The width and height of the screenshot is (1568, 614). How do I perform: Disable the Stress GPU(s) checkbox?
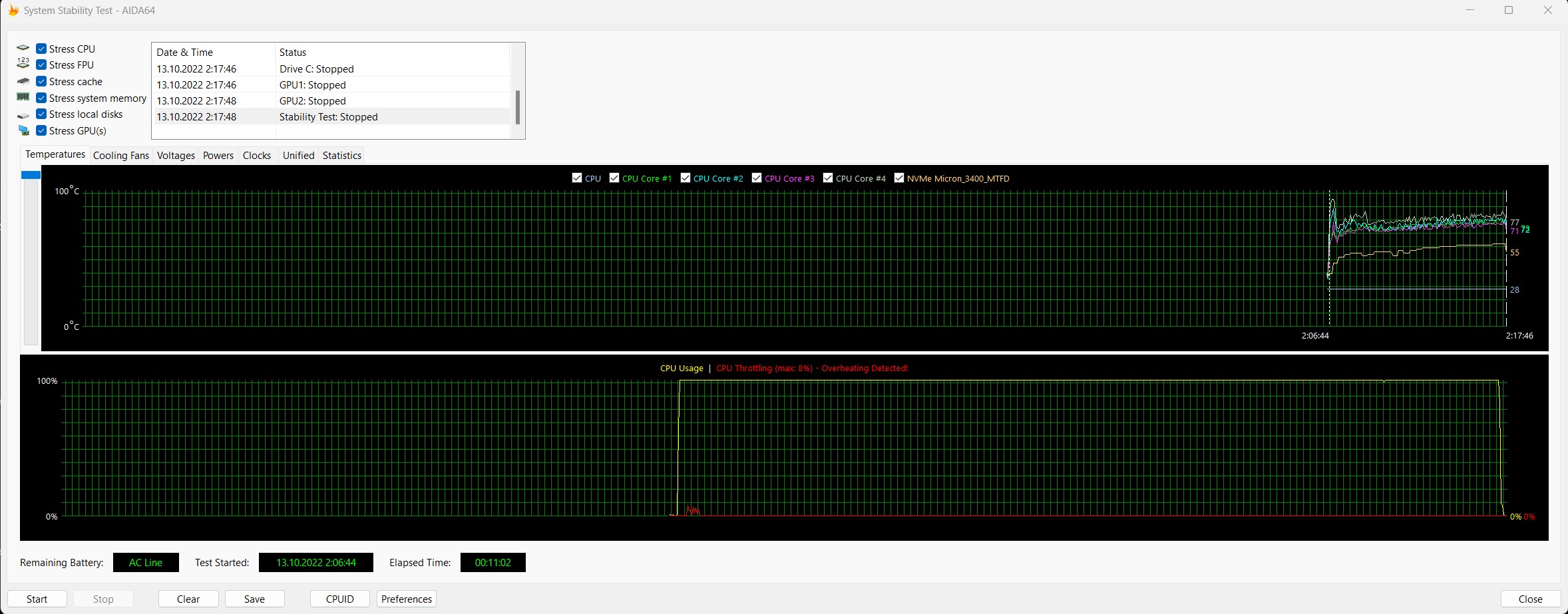[x=41, y=130]
